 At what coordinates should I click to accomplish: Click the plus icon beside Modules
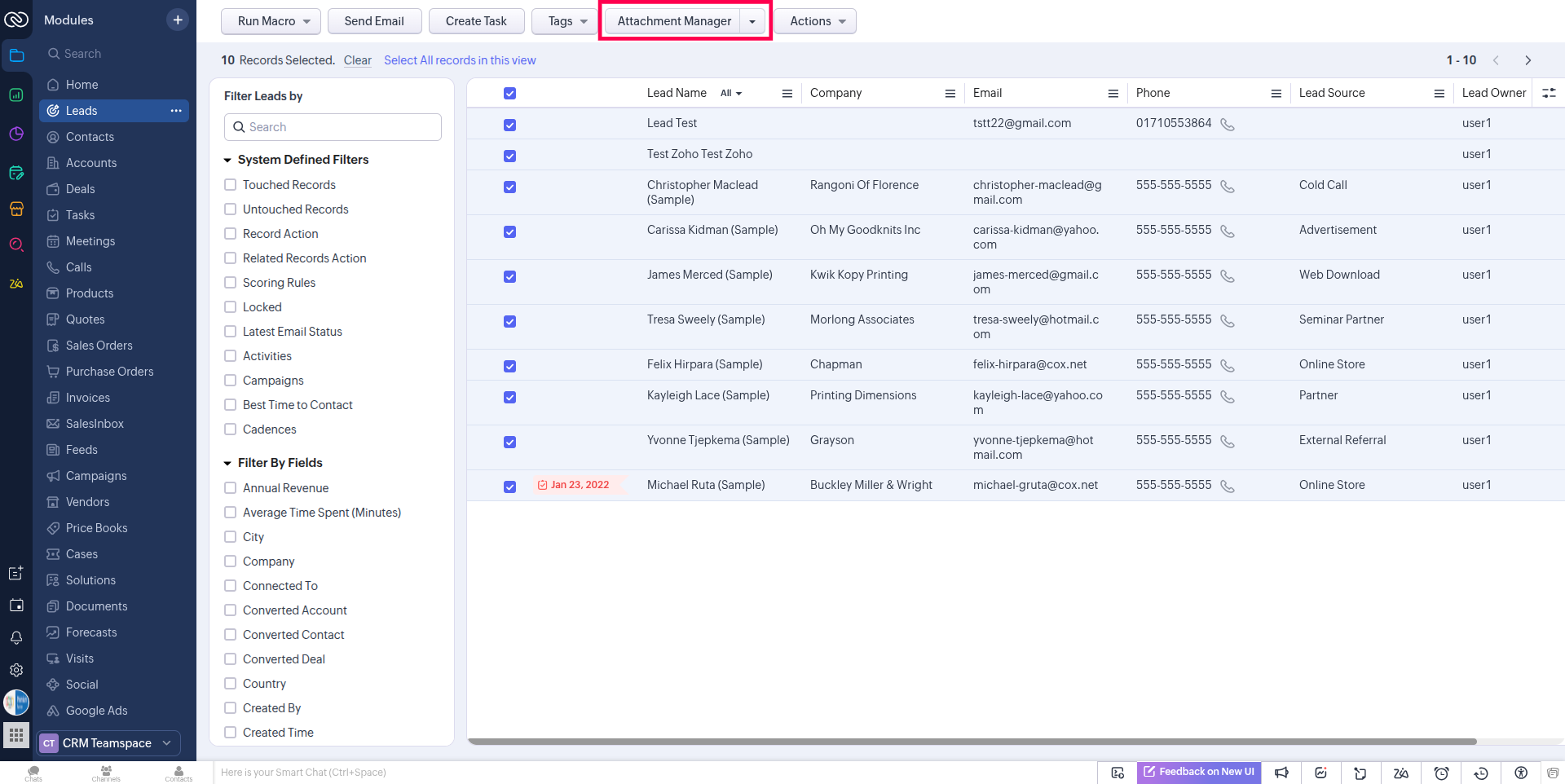click(x=178, y=20)
